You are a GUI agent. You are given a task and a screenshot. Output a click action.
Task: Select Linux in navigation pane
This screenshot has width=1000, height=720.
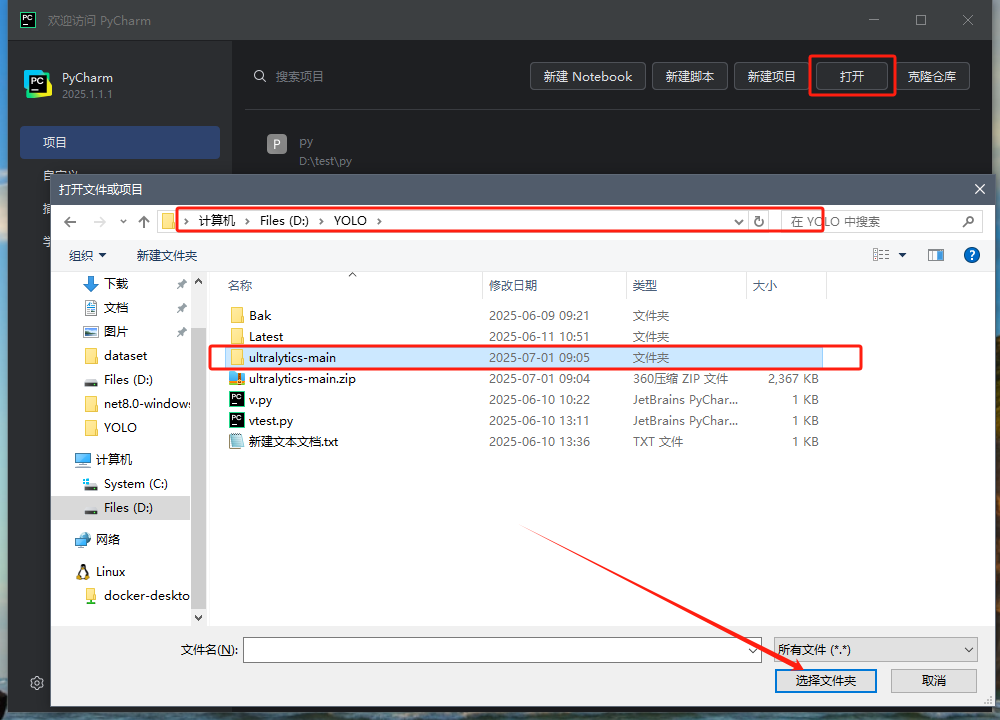(x=110, y=571)
